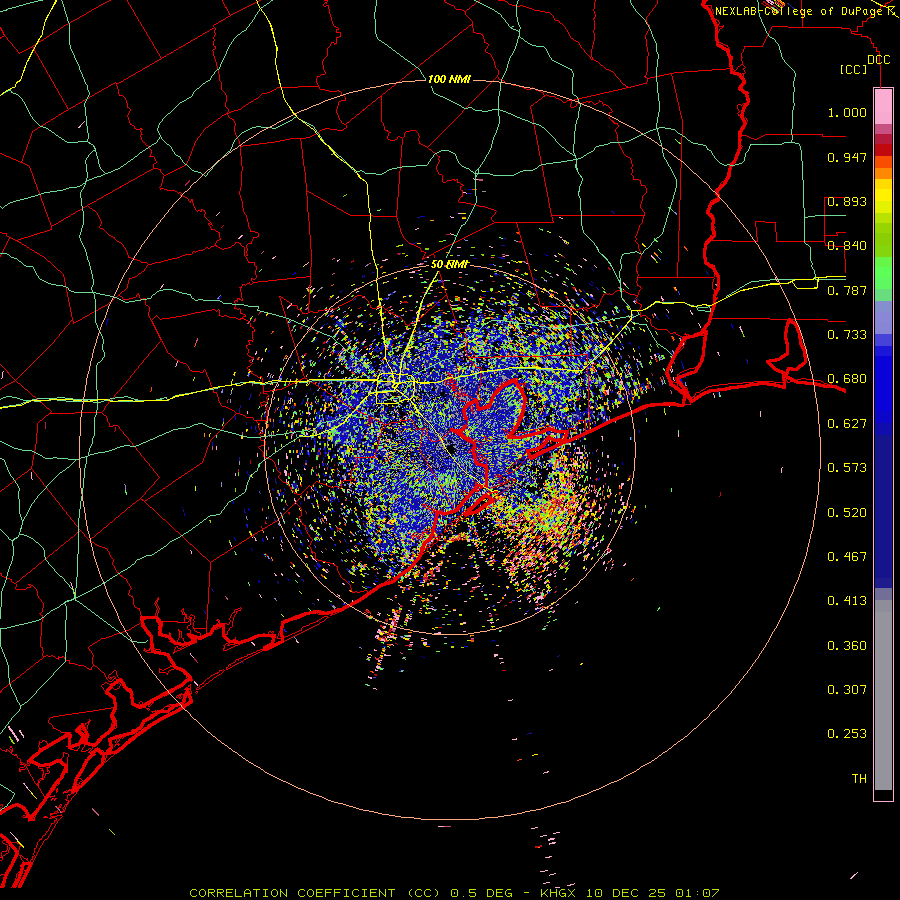Select the bright green swatch on the color bar
The image size is (900, 900).
coord(883,273)
